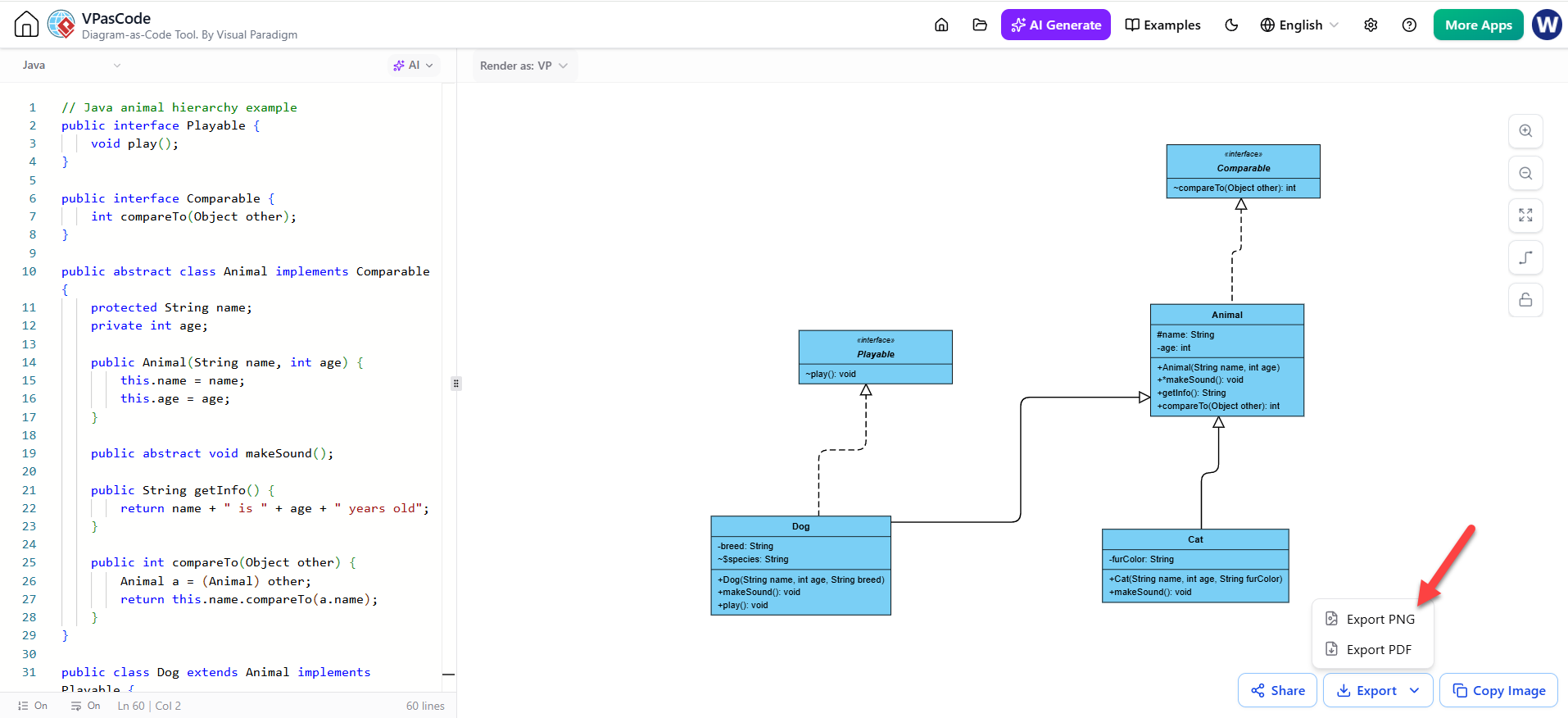1568x718 pixels.
Task: Select Export PNG from the menu
Action: tap(1372, 619)
